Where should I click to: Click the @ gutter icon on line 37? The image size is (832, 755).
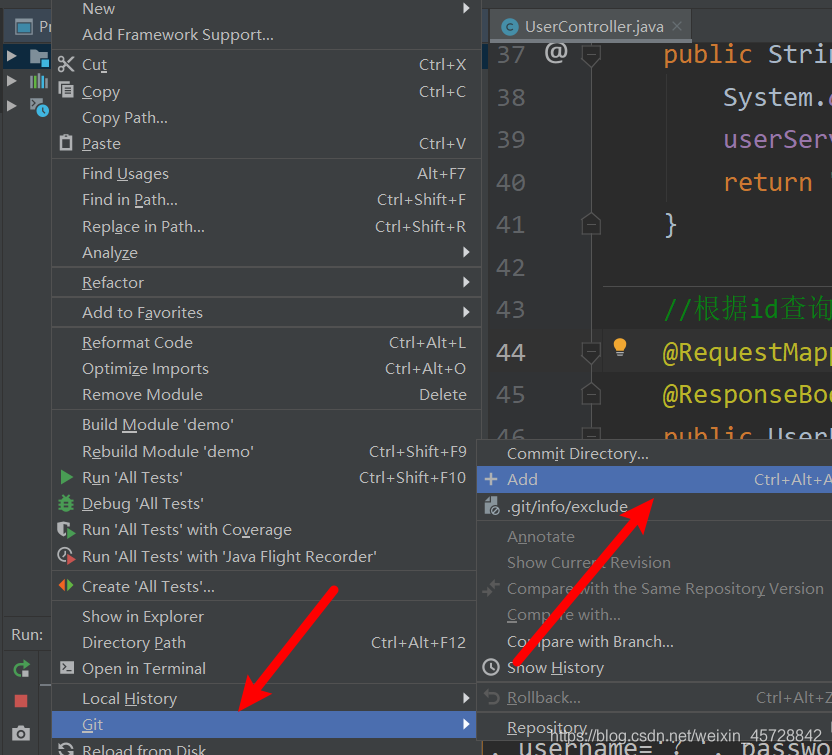[x=556, y=53]
